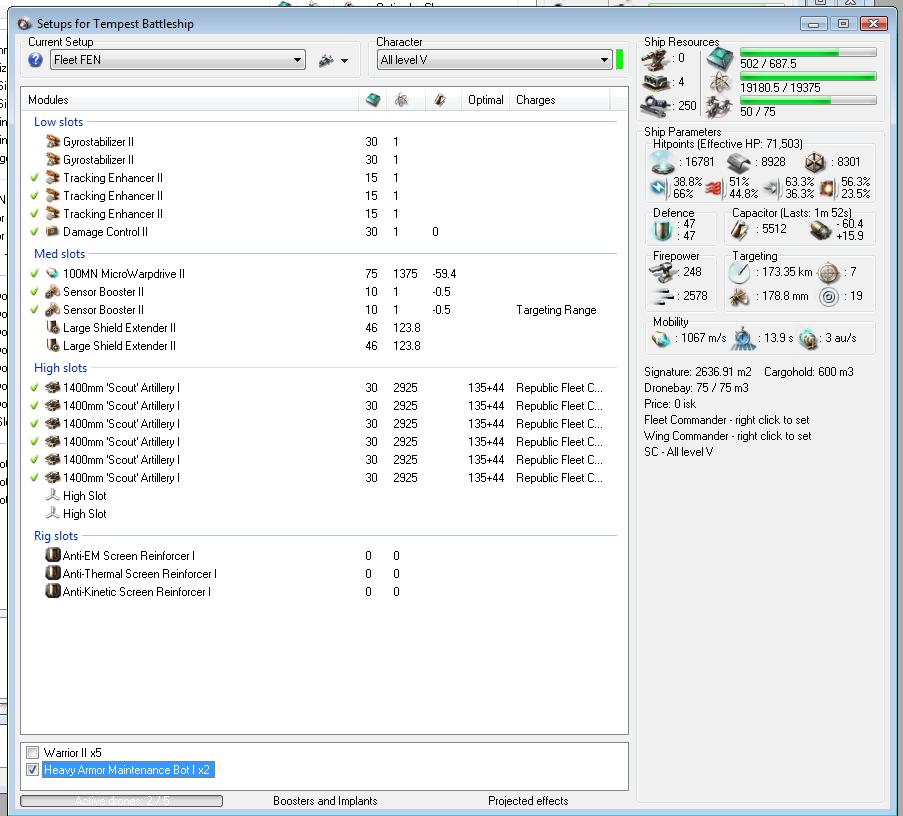Screen dimensions: 903x816
Task: Click first Large Shield Extender II icon
Action: [53, 328]
